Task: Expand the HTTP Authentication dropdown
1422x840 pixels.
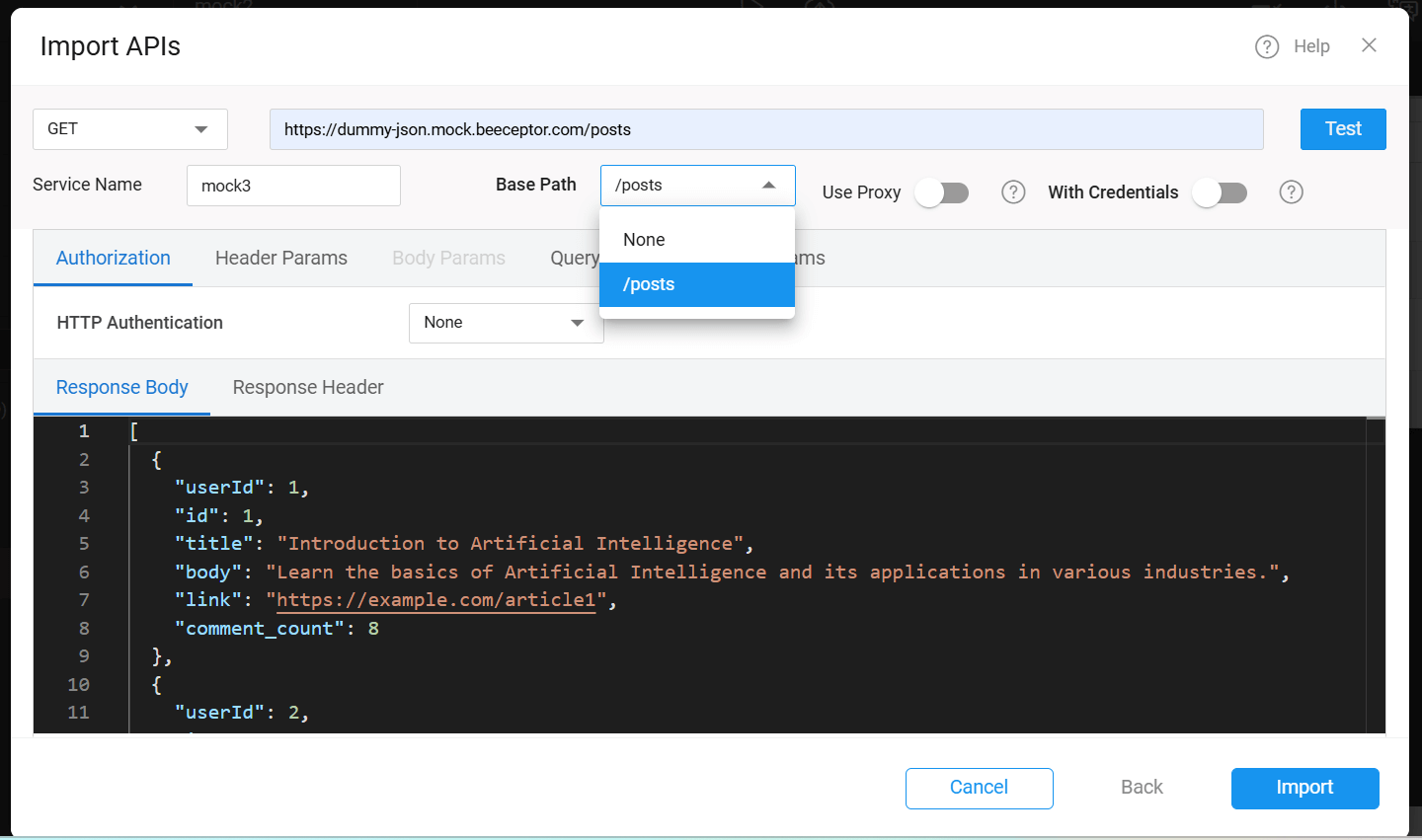Action: [x=506, y=323]
